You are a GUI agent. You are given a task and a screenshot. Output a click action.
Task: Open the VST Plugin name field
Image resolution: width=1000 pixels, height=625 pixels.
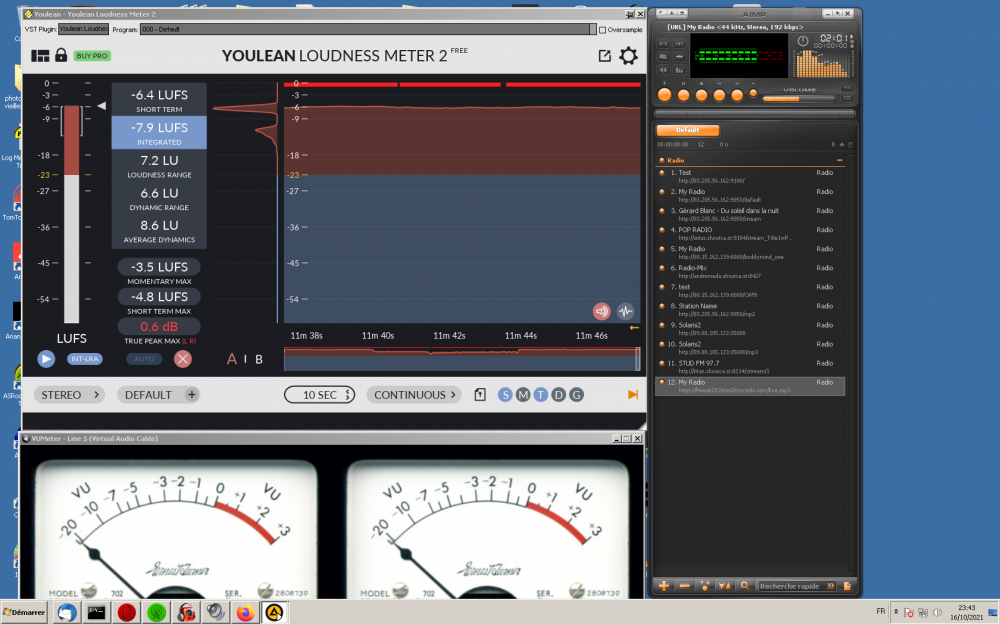(x=84, y=29)
